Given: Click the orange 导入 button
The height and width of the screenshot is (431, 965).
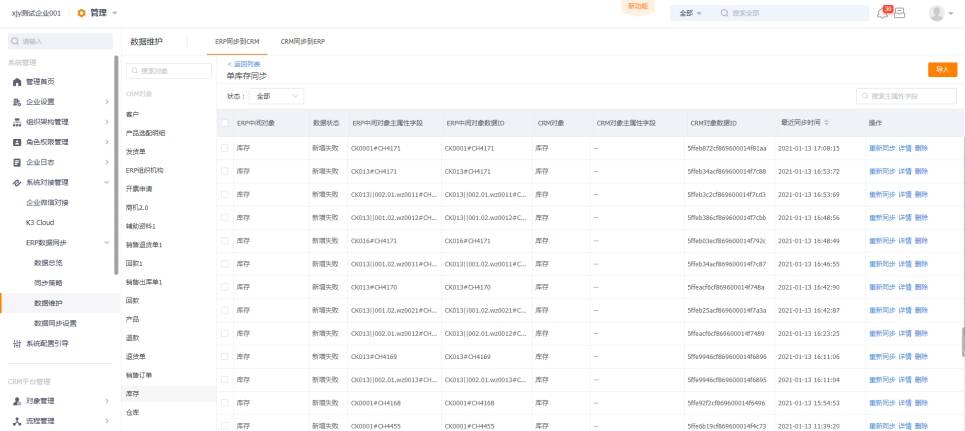Looking at the screenshot, I should 942,70.
